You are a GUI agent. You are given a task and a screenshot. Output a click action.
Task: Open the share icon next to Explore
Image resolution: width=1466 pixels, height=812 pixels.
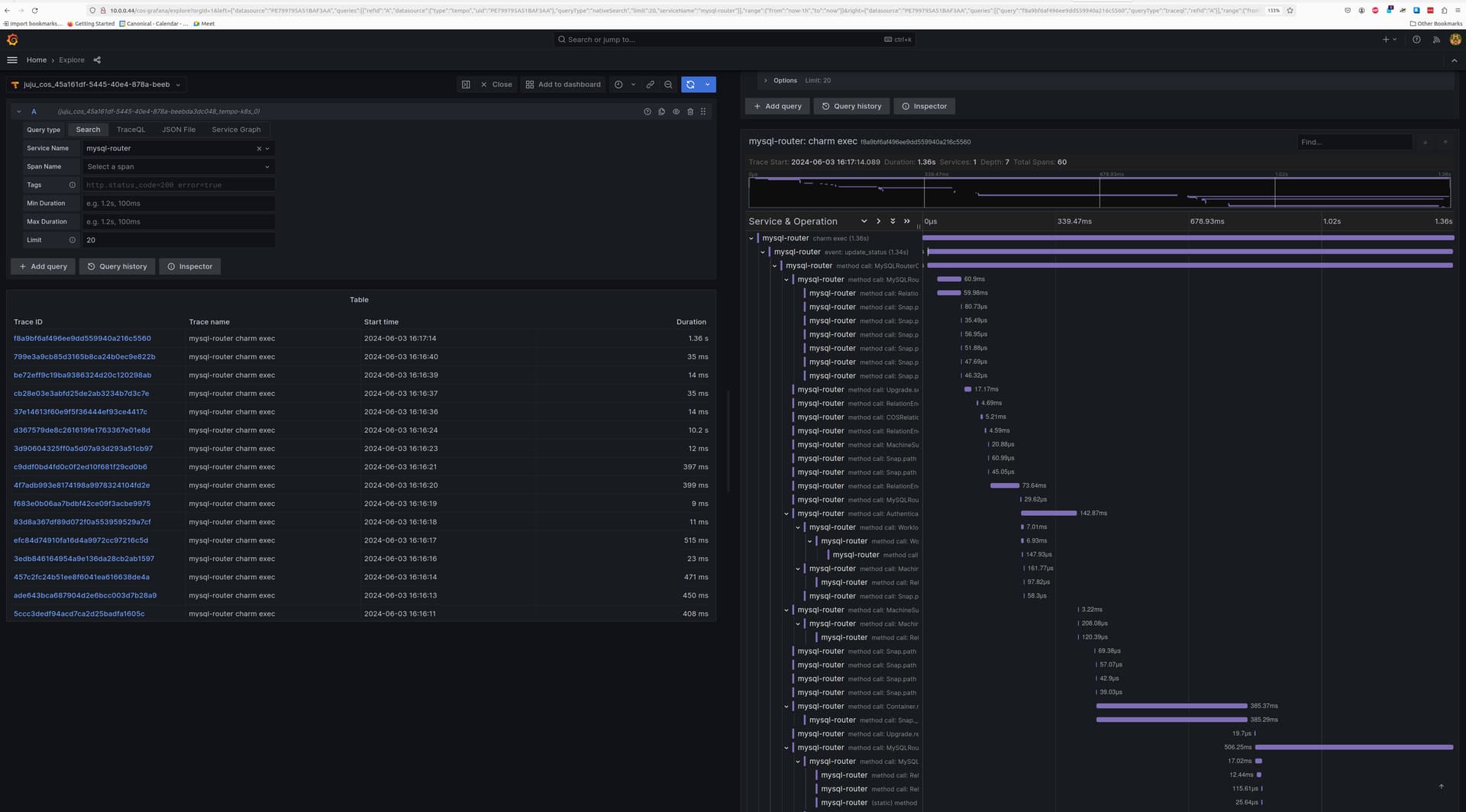[97, 60]
